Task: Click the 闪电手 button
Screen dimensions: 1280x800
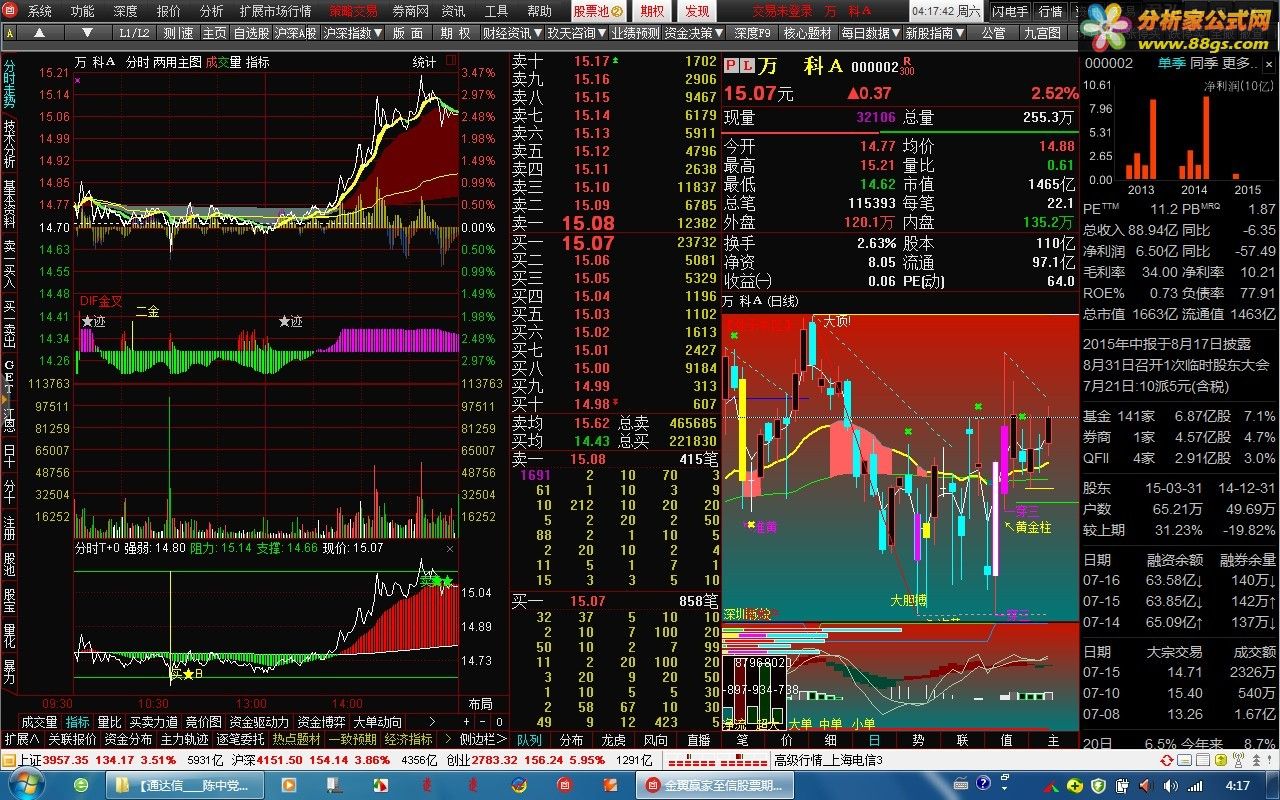Action: click(1010, 11)
